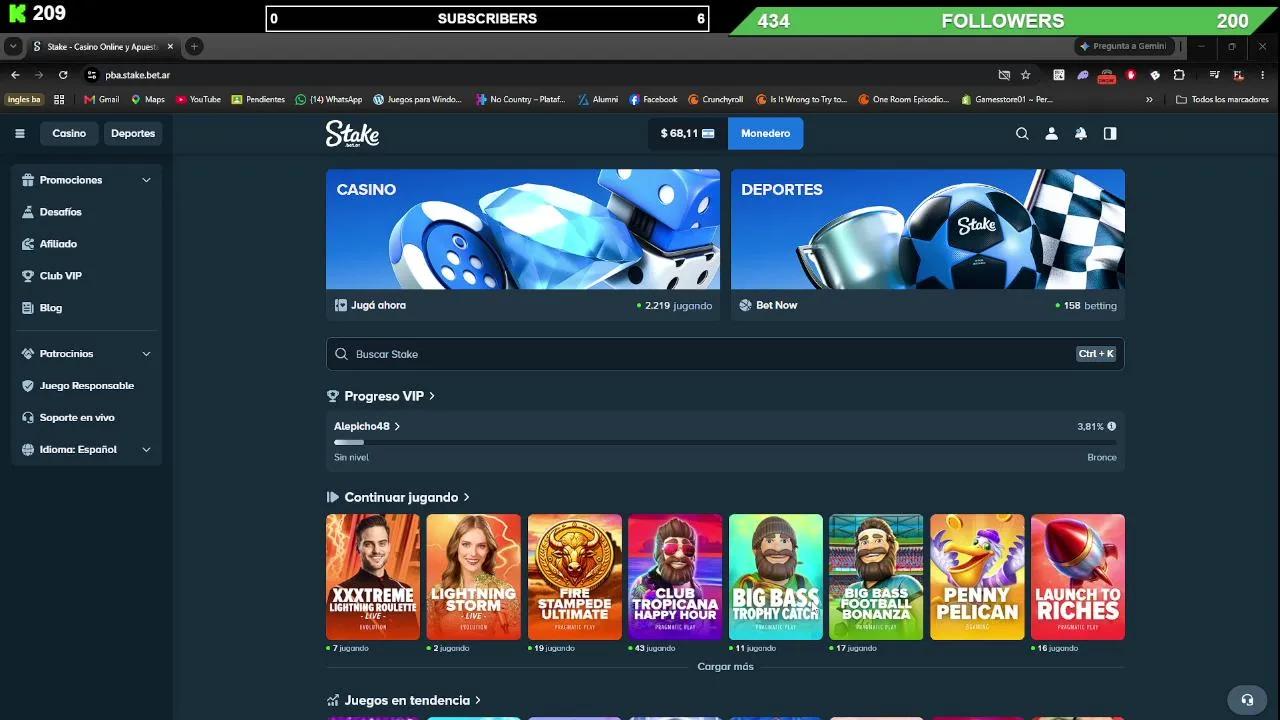The height and width of the screenshot is (720, 1280).
Task: Click the Buscar Stake search field
Action: pos(725,354)
